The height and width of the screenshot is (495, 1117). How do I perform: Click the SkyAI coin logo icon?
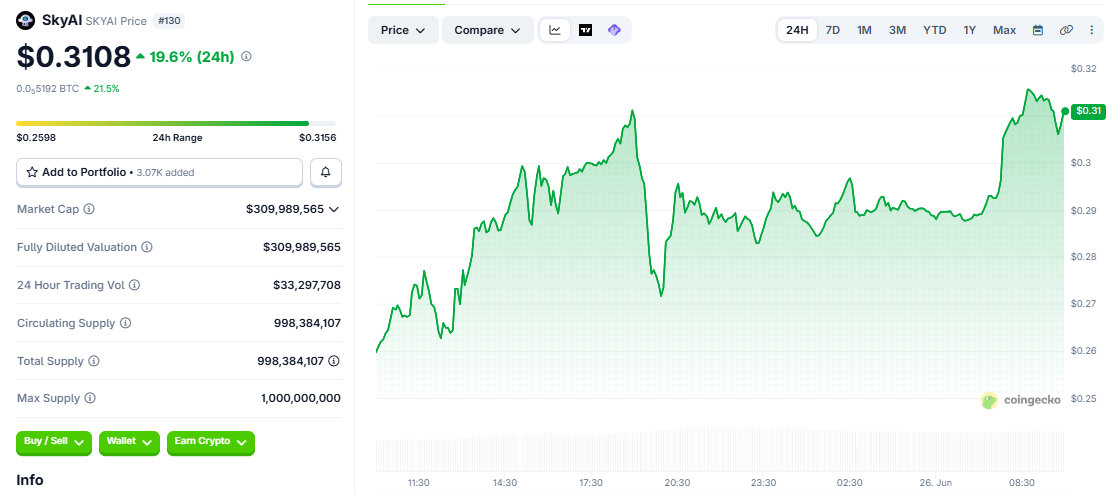25,21
